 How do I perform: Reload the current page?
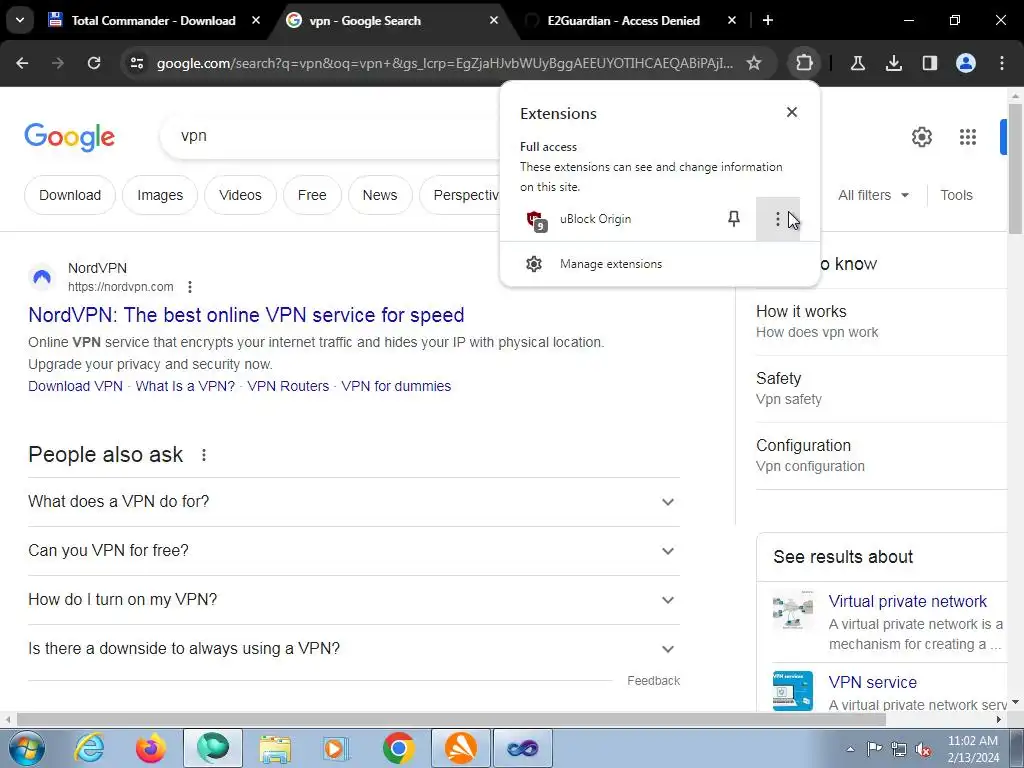tap(94, 63)
